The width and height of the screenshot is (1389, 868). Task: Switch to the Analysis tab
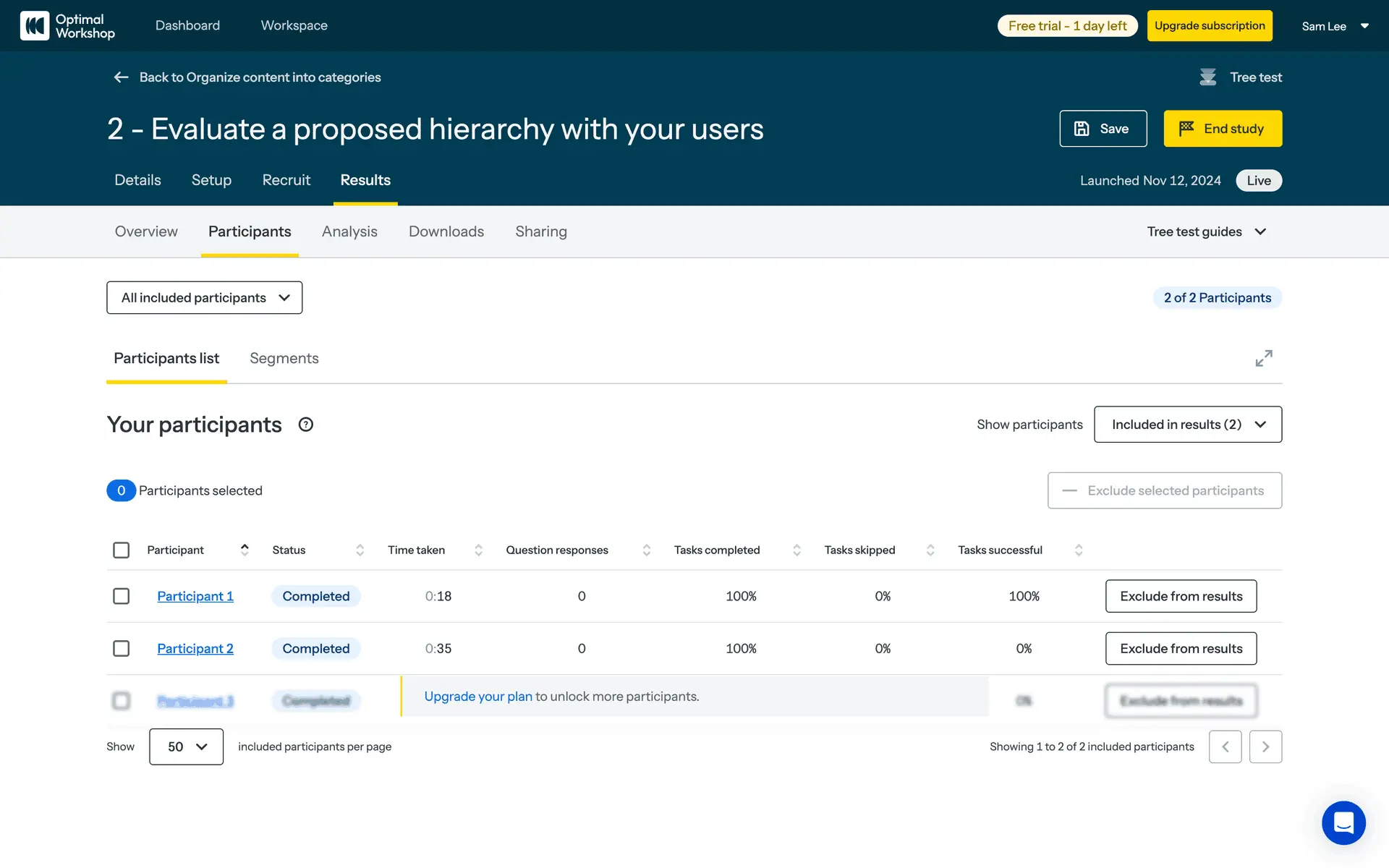(349, 231)
